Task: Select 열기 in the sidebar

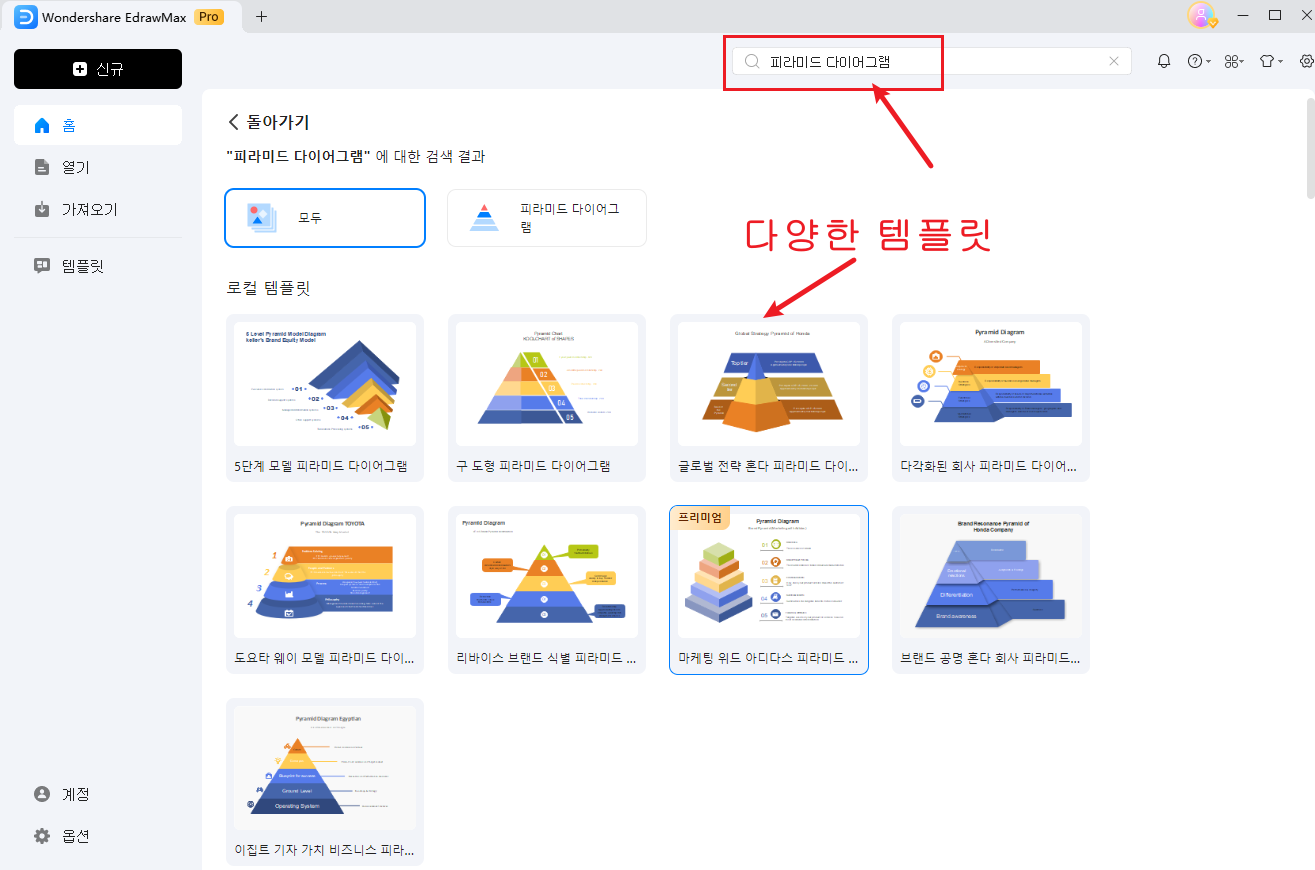Action: [98, 167]
